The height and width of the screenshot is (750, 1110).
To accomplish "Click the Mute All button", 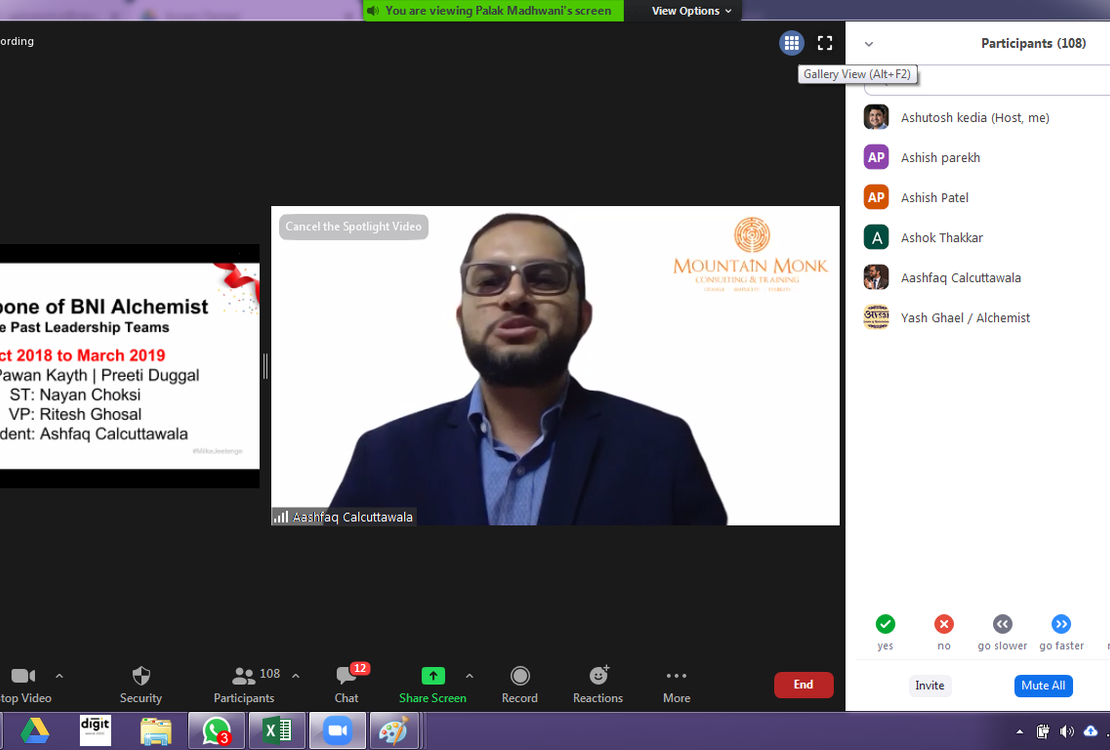I will [x=1043, y=685].
